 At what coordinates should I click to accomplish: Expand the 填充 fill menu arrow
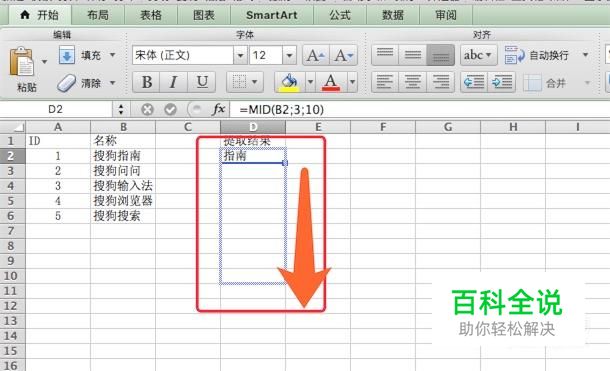point(112,55)
